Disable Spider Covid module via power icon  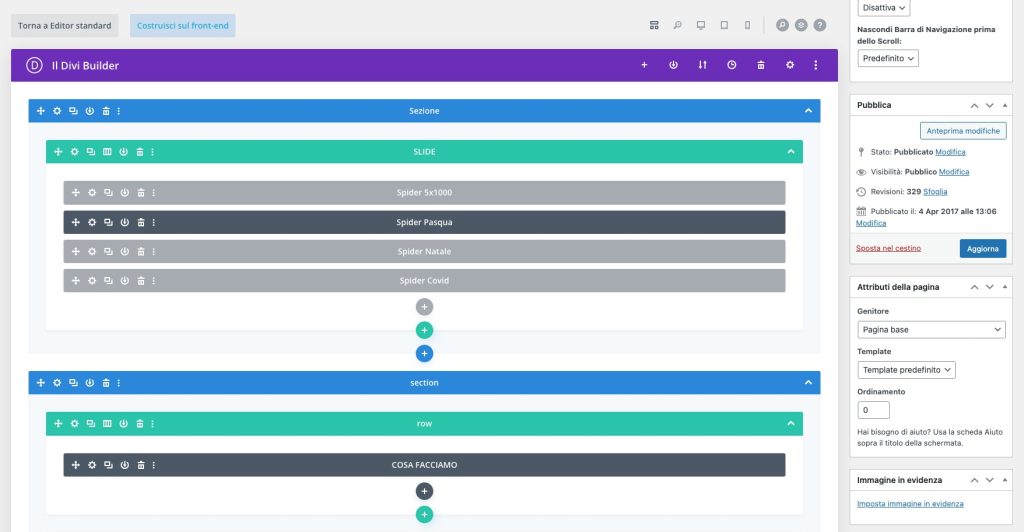click(125, 281)
